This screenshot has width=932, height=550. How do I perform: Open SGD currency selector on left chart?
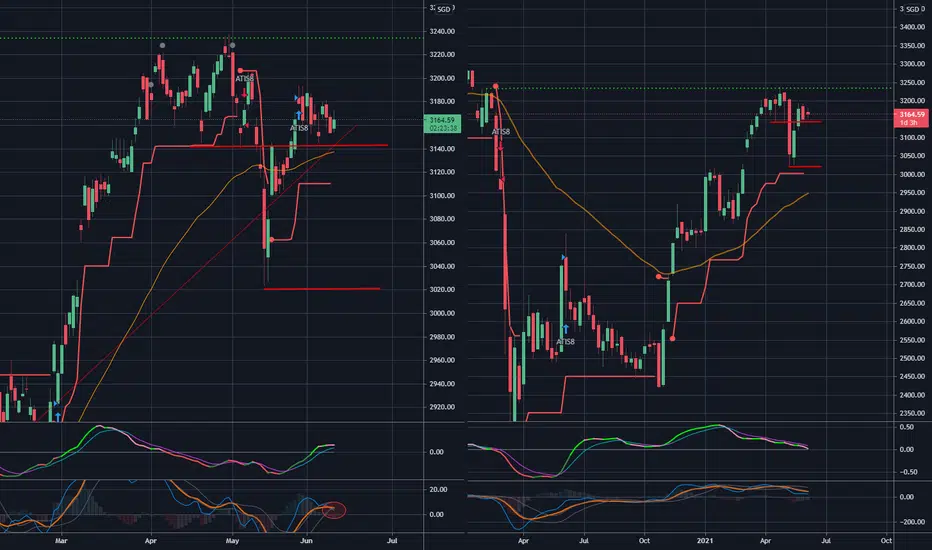444,10
